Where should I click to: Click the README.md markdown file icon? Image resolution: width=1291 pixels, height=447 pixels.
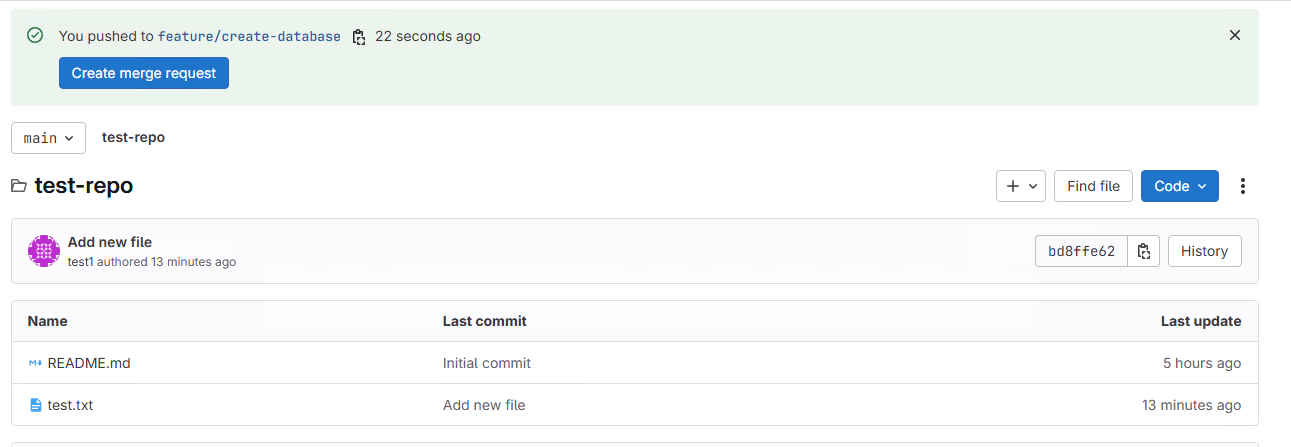click(x=35, y=363)
